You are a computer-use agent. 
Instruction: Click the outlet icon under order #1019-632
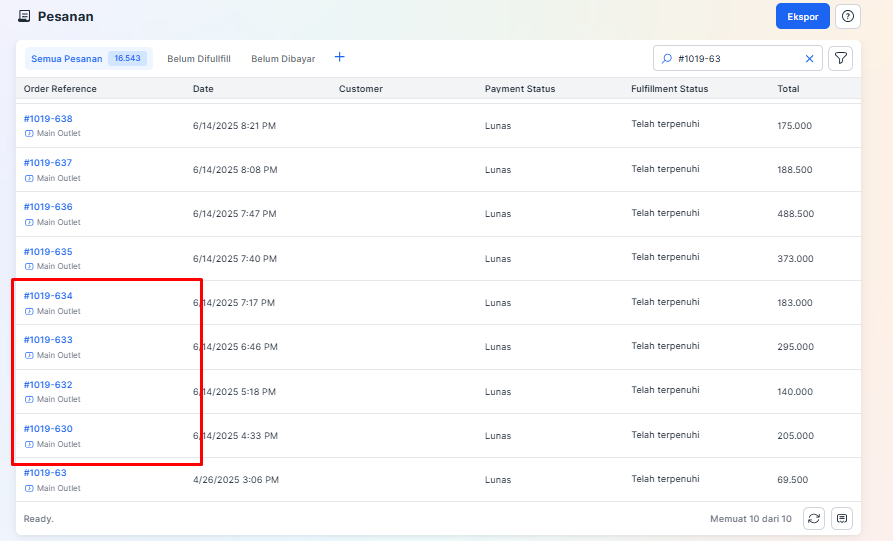(x=29, y=400)
